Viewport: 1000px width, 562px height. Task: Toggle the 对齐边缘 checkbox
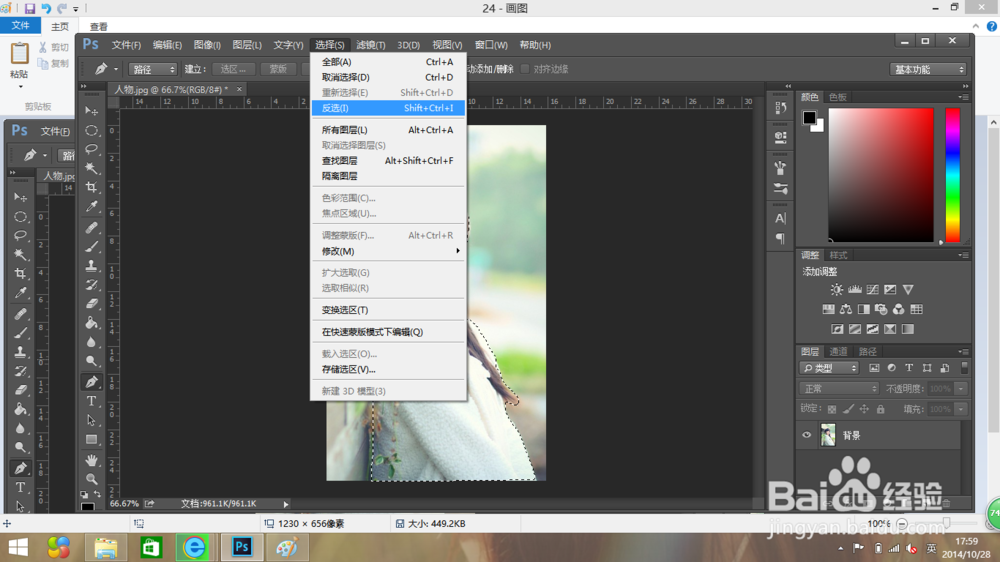(525, 69)
